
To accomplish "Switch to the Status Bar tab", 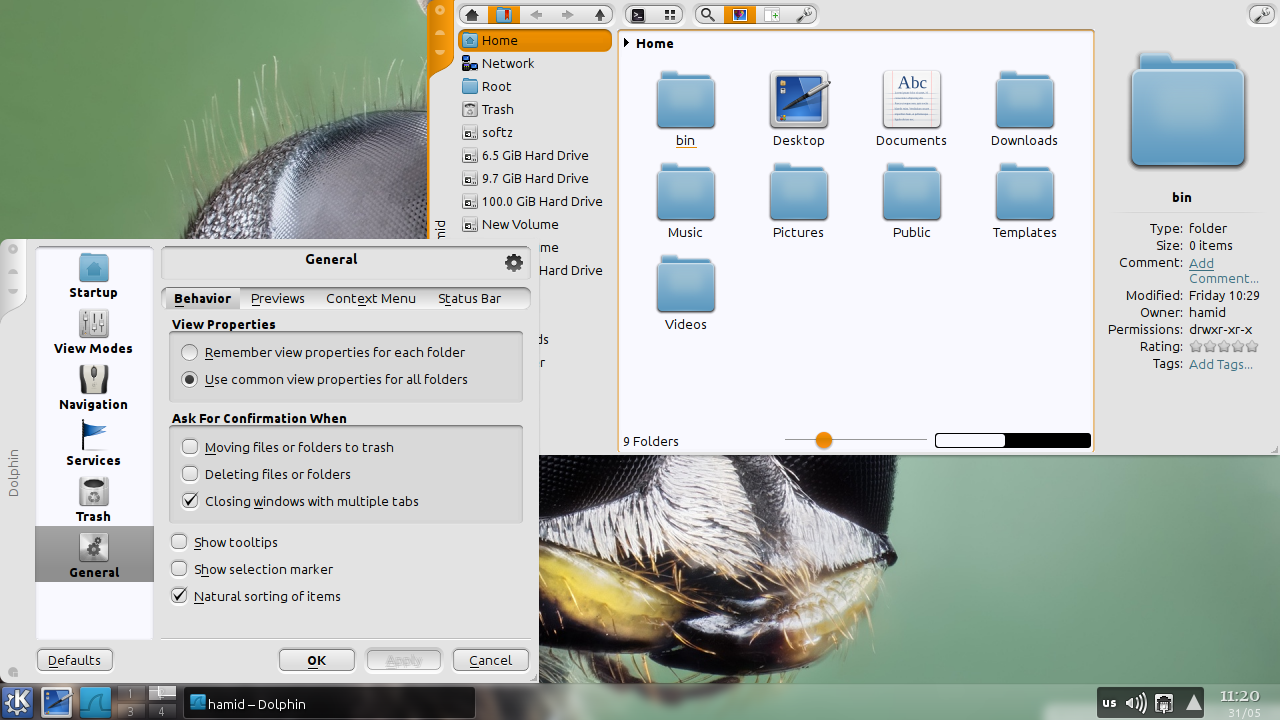I will click(x=469, y=298).
